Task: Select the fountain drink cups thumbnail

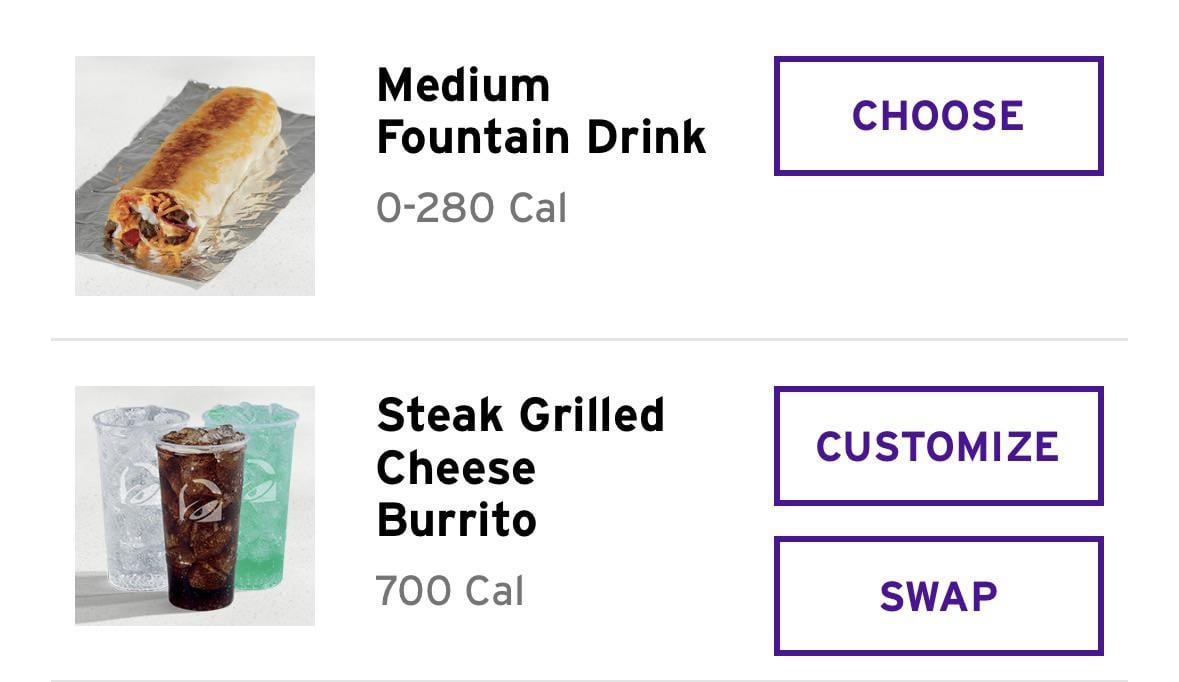Action: tap(195, 506)
